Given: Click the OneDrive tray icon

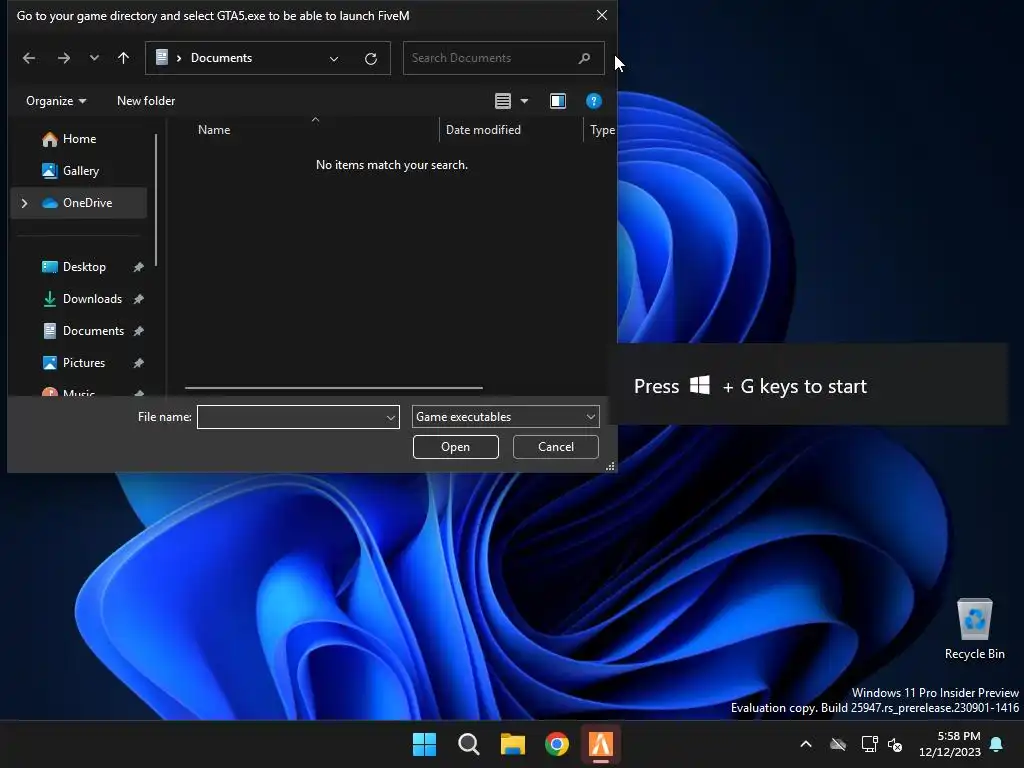Looking at the screenshot, I should (838, 744).
